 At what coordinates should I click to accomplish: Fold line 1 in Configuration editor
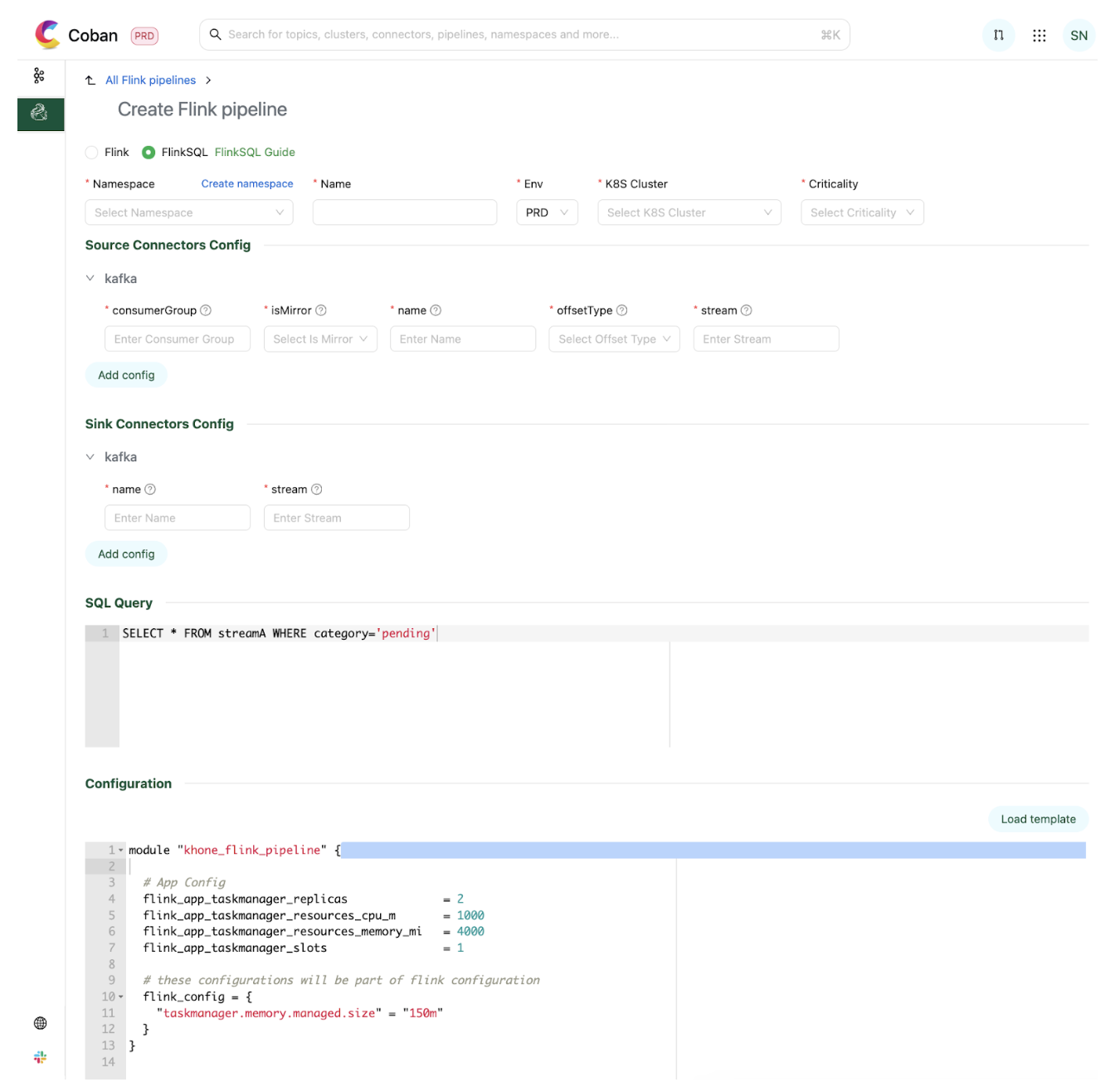click(121, 851)
